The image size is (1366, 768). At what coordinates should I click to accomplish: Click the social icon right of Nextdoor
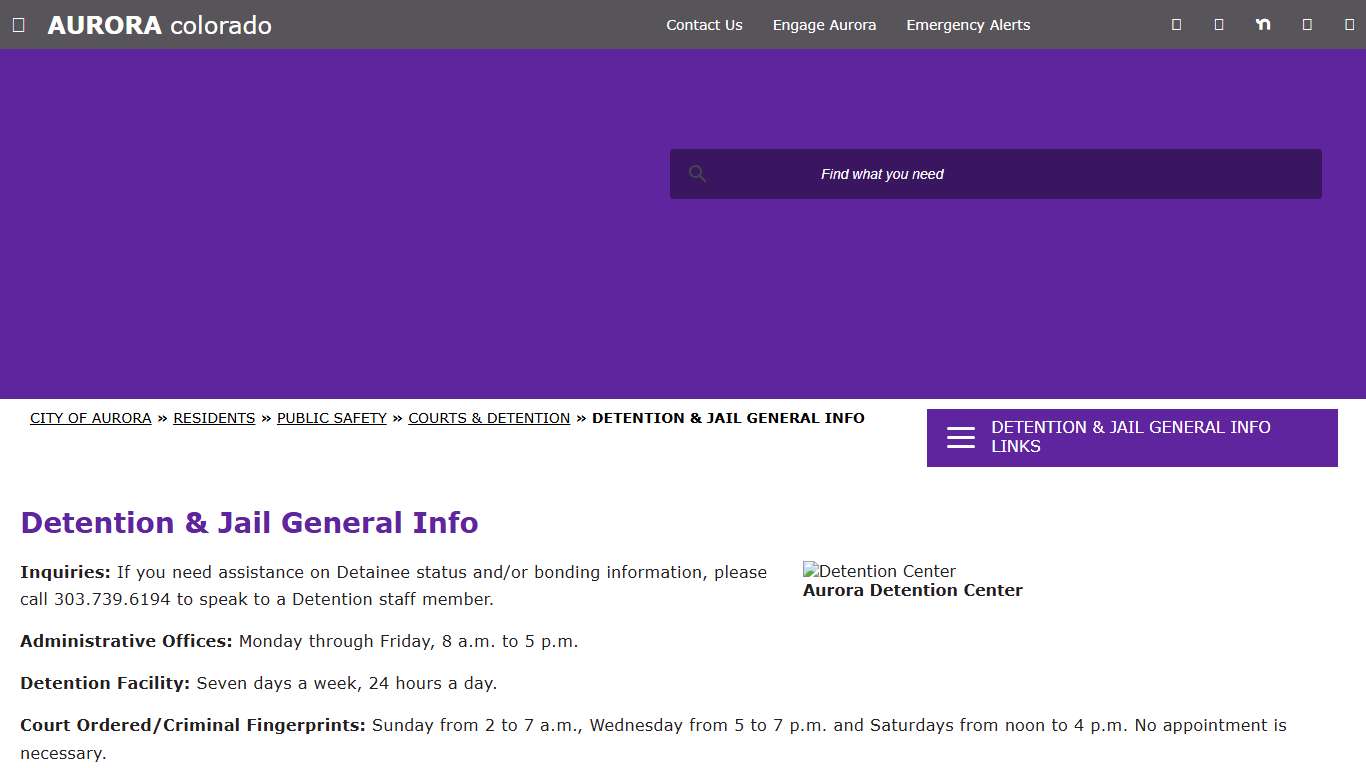1307,24
